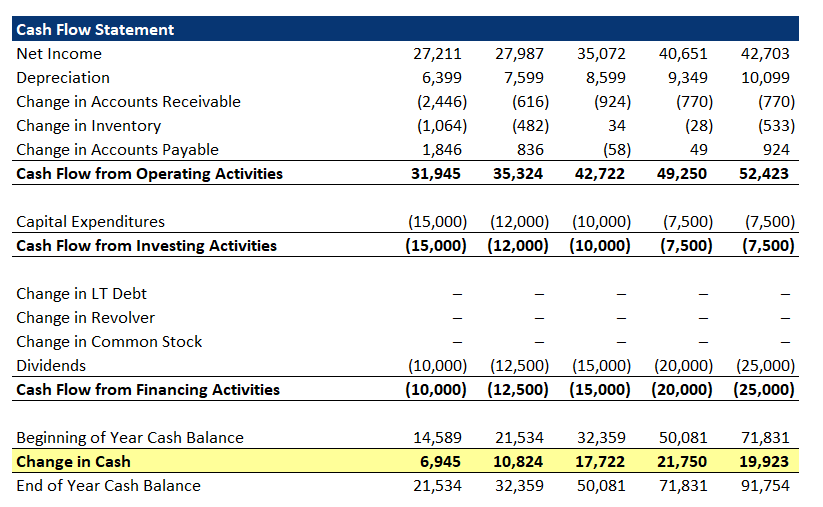Click Change in Accounts Receivable label
The width and height of the screenshot is (823, 507).
click(x=129, y=102)
